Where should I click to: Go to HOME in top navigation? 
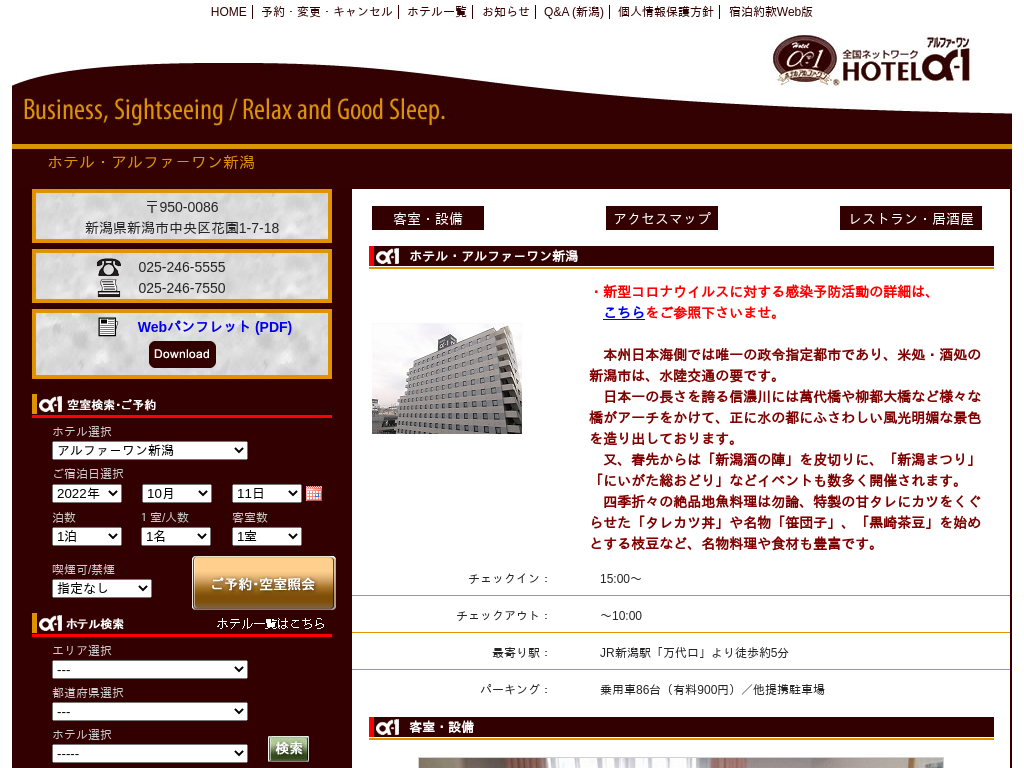(229, 12)
